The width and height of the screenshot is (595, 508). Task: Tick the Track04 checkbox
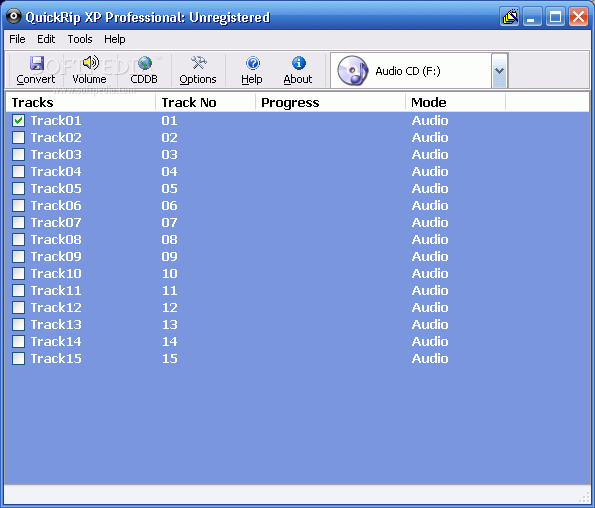pyautogui.click(x=18, y=171)
